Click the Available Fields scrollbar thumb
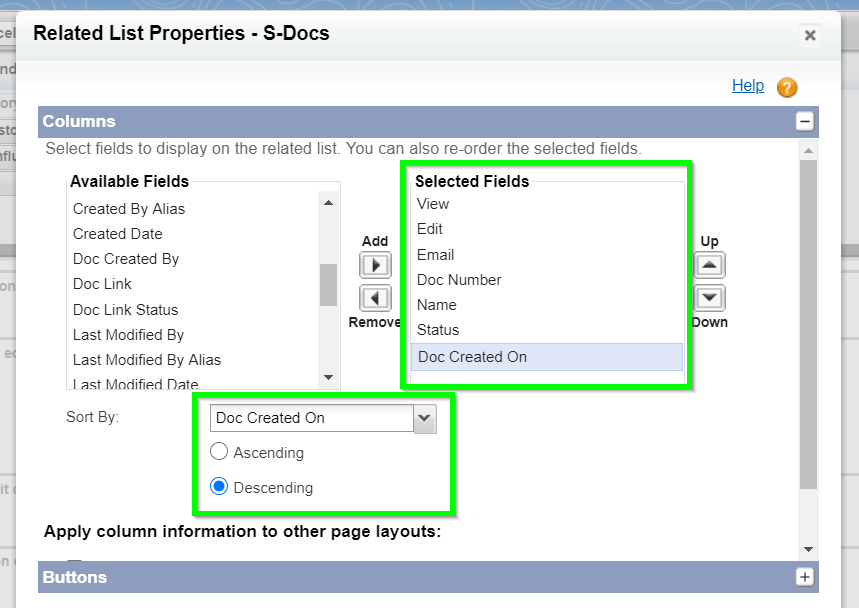859x608 pixels. coord(328,285)
